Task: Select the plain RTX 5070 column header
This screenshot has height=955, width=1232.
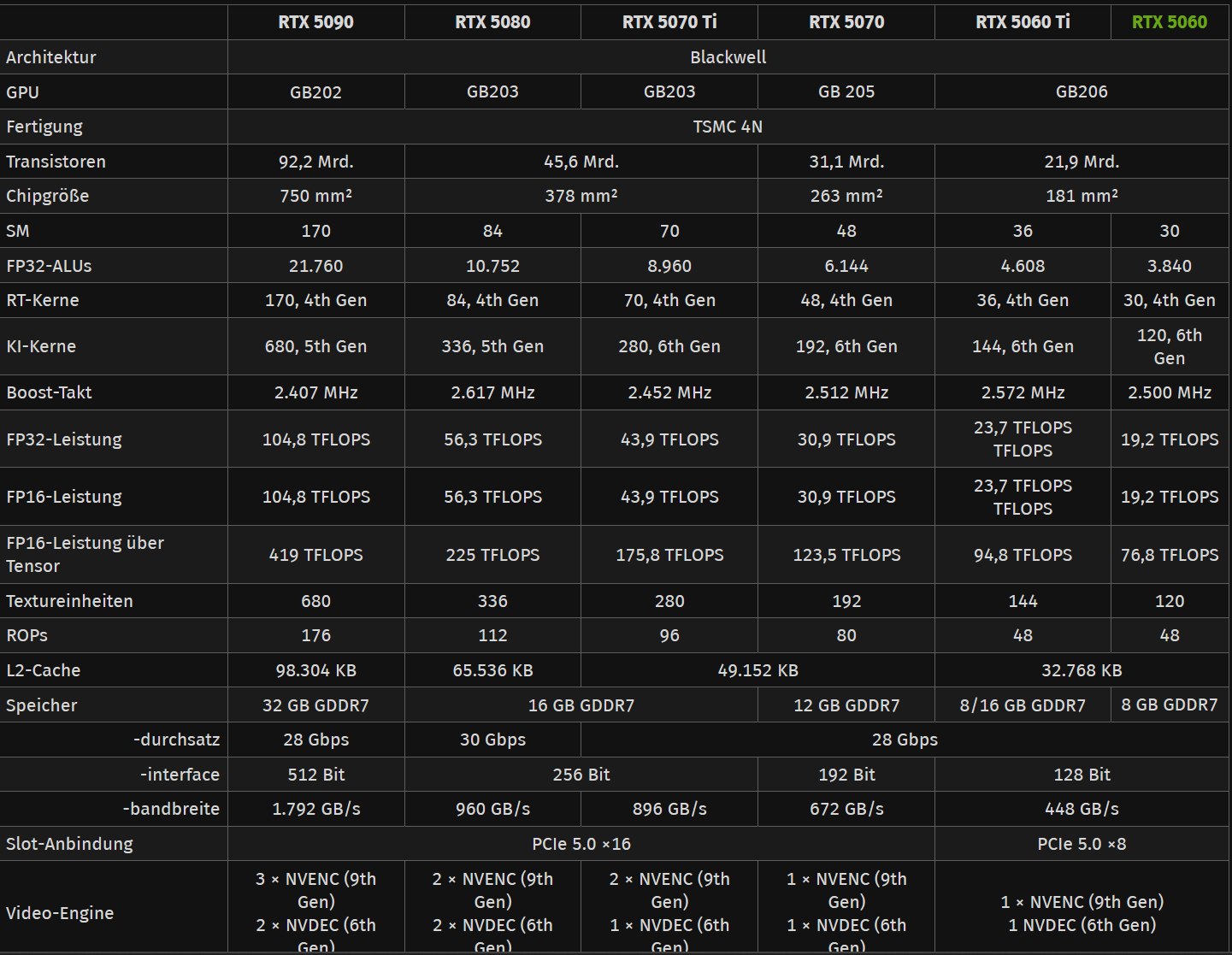Action: (x=846, y=22)
